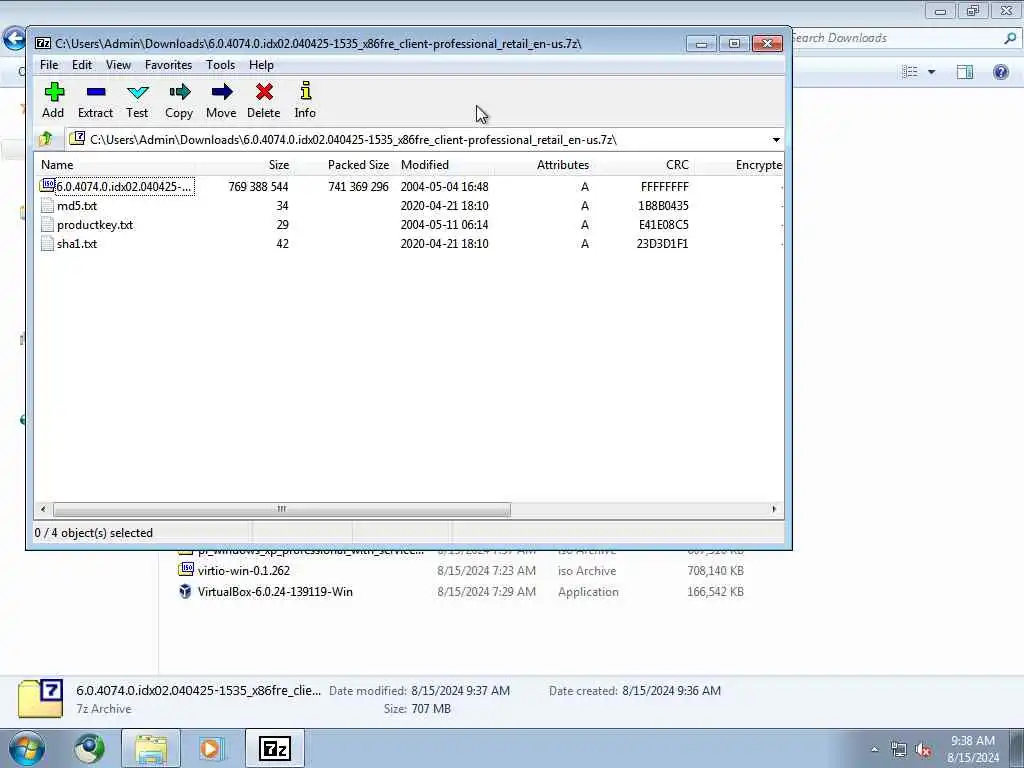Select the sha1.txt file name
The width and height of the screenshot is (1024, 768).
(x=77, y=244)
